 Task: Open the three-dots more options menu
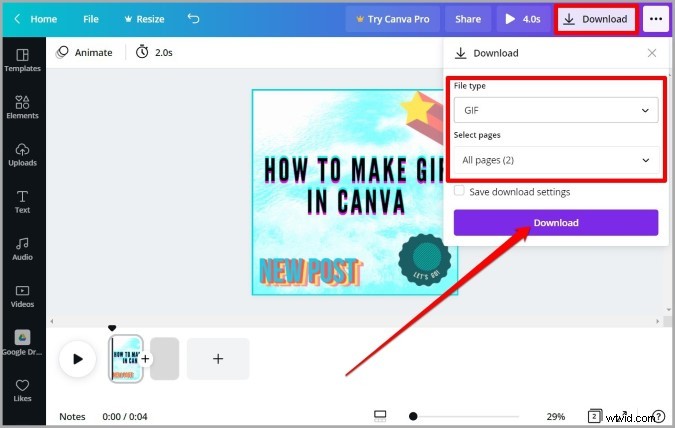click(x=656, y=19)
